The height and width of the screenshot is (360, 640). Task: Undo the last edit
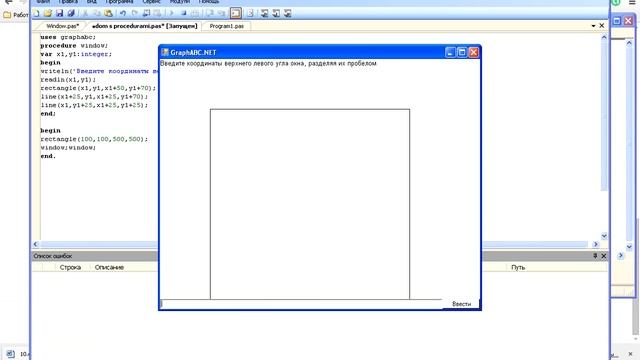123,13
